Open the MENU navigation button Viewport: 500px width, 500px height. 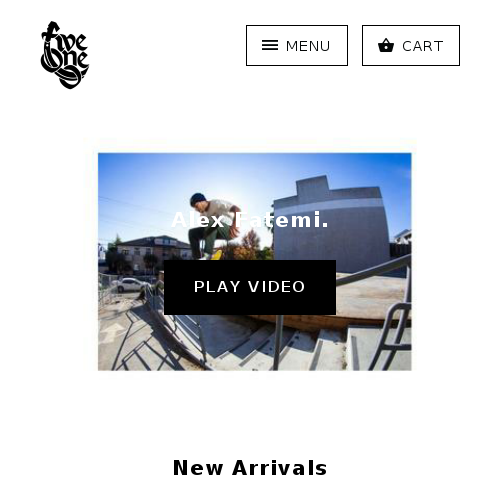(x=297, y=45)
